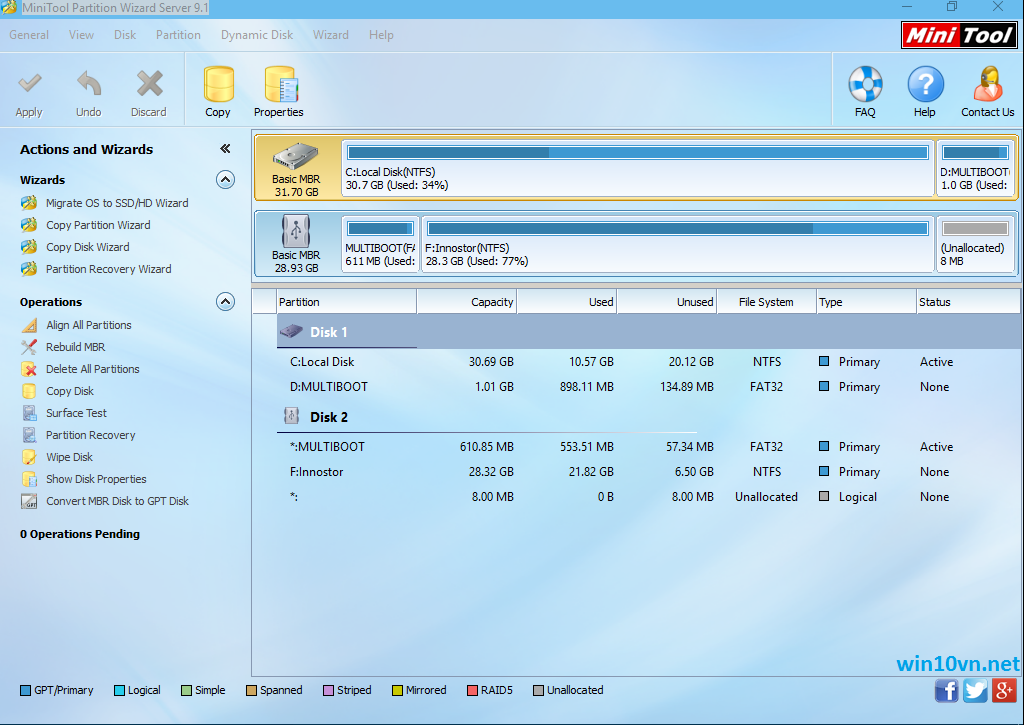Sort by the File System column header
Image resolution: width=1024 pixels, height=725 pixels.
point(767,302)
